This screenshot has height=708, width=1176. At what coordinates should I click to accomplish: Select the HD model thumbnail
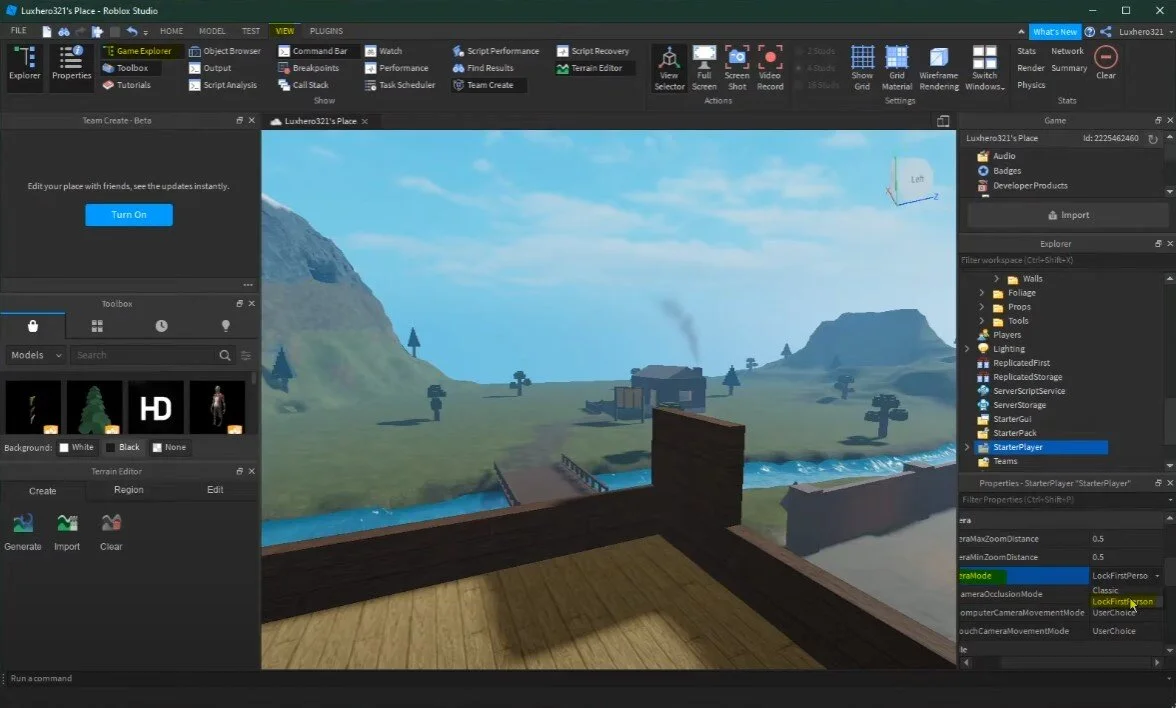(155, 407)
